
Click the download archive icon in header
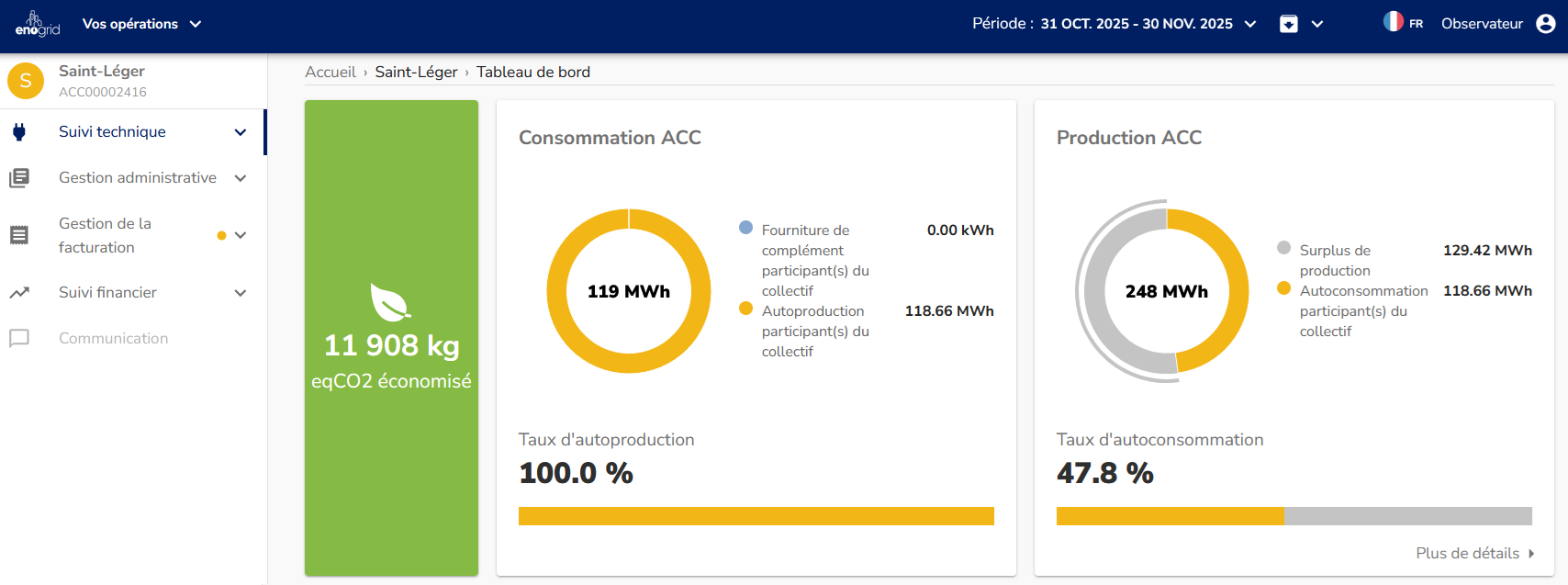[1289, 24]
